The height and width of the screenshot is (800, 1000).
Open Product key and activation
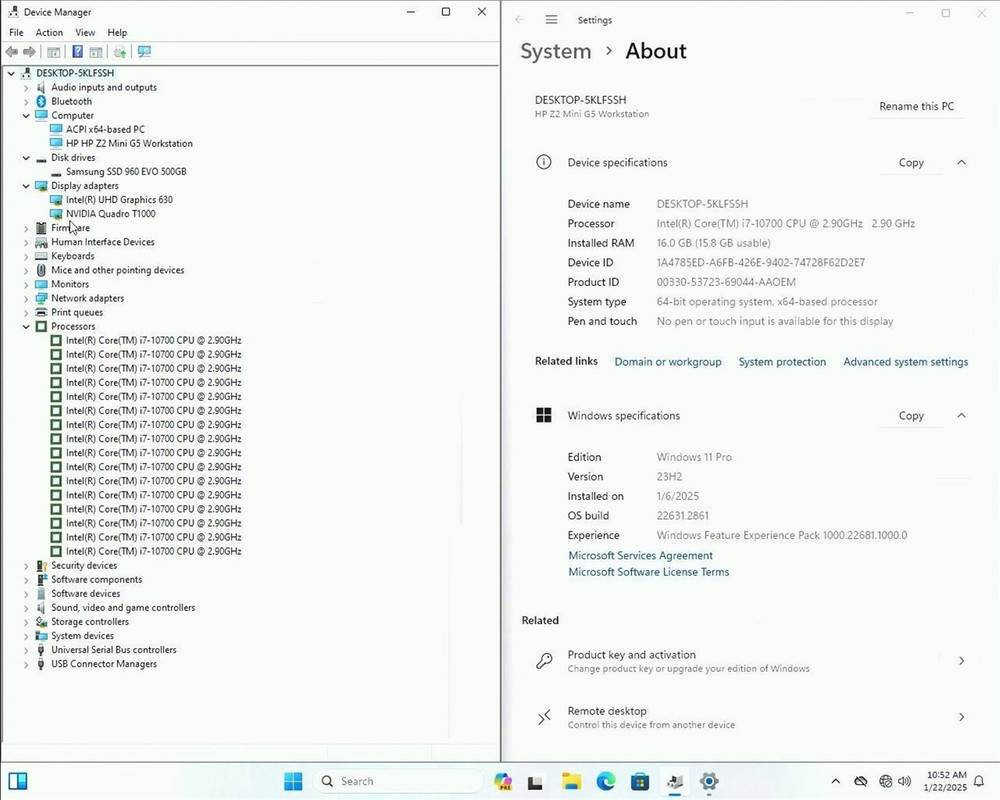click(750, 661)
